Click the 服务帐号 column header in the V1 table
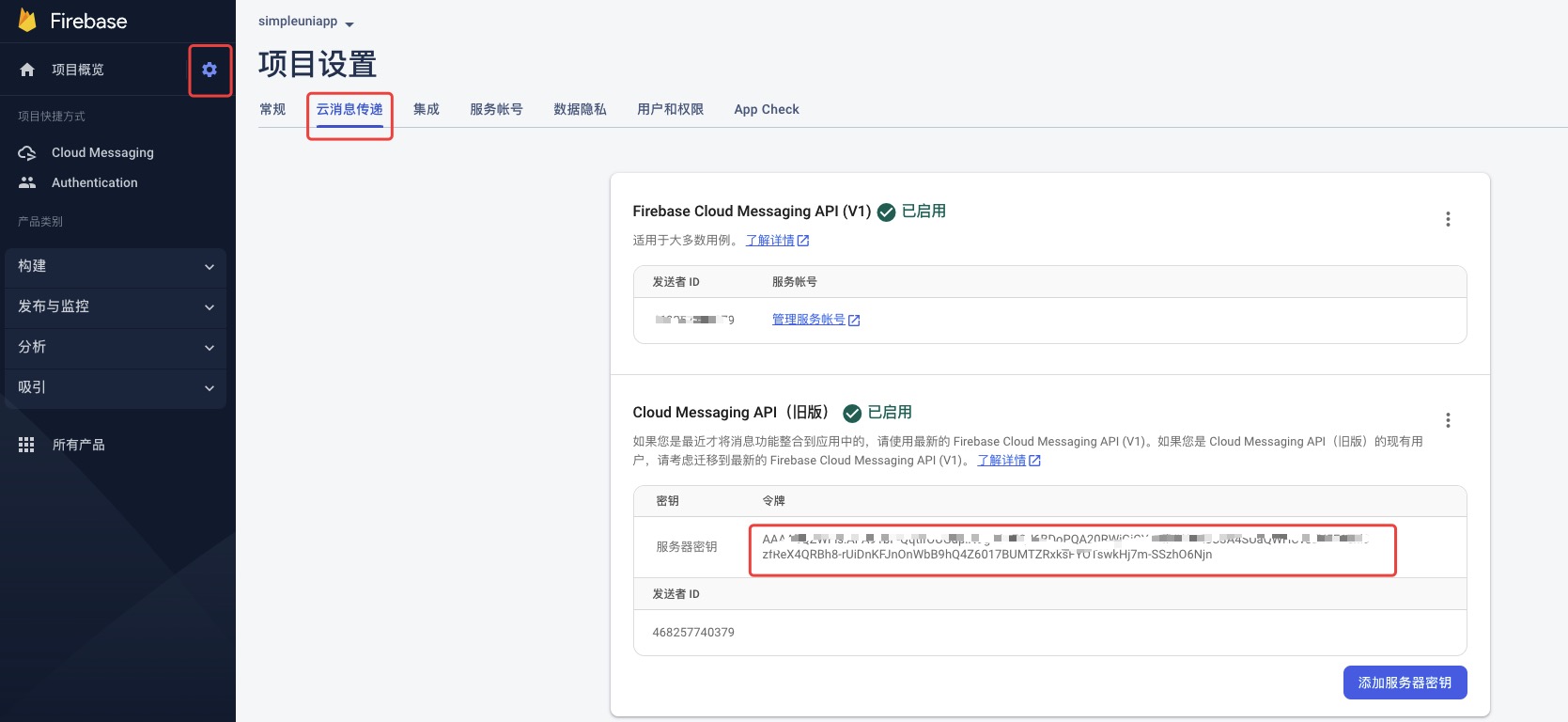 [x=795, y=282]
